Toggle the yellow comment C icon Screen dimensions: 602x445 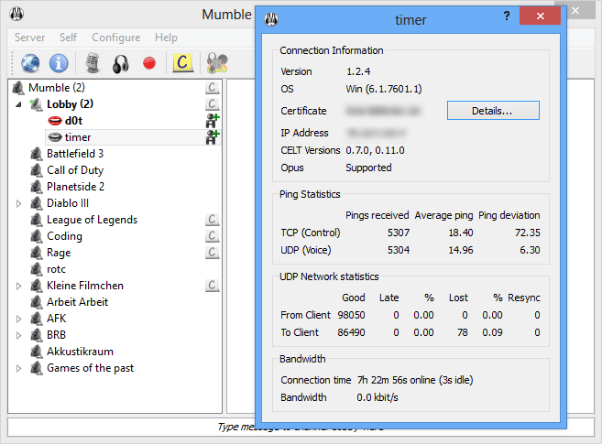tap(182, 63)
